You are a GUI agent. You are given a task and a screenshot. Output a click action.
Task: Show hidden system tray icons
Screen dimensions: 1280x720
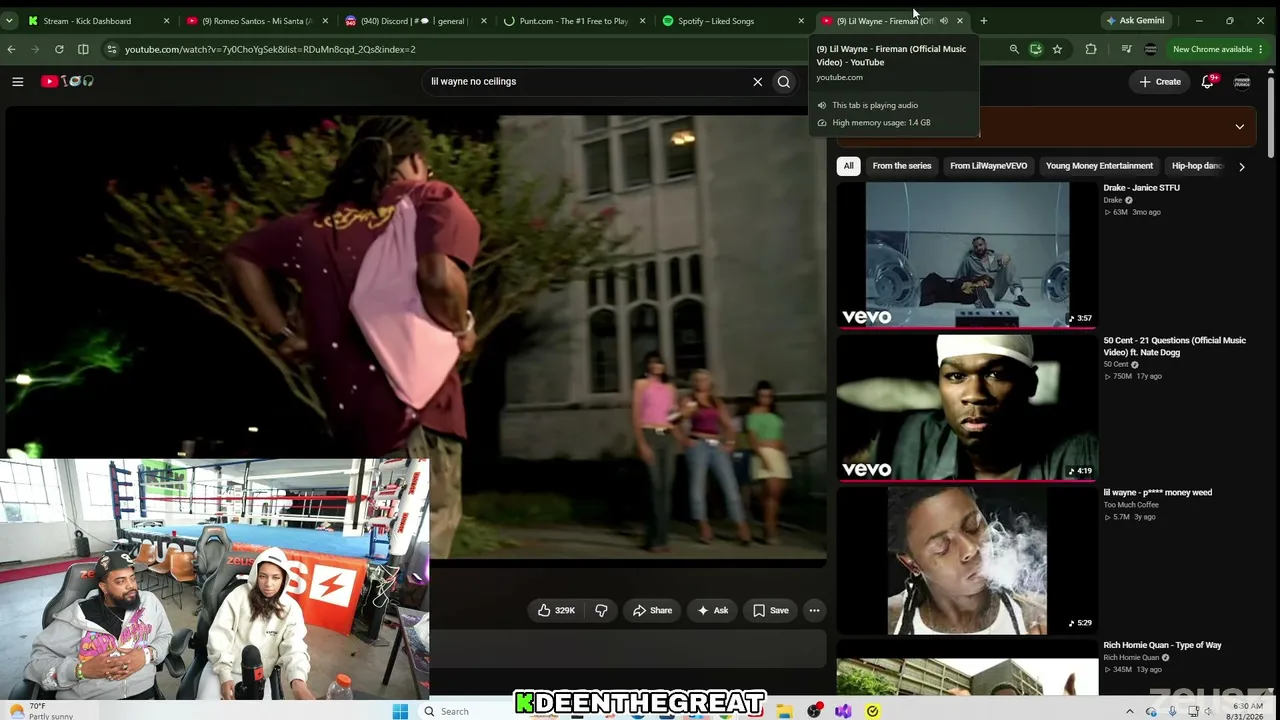1130,711
